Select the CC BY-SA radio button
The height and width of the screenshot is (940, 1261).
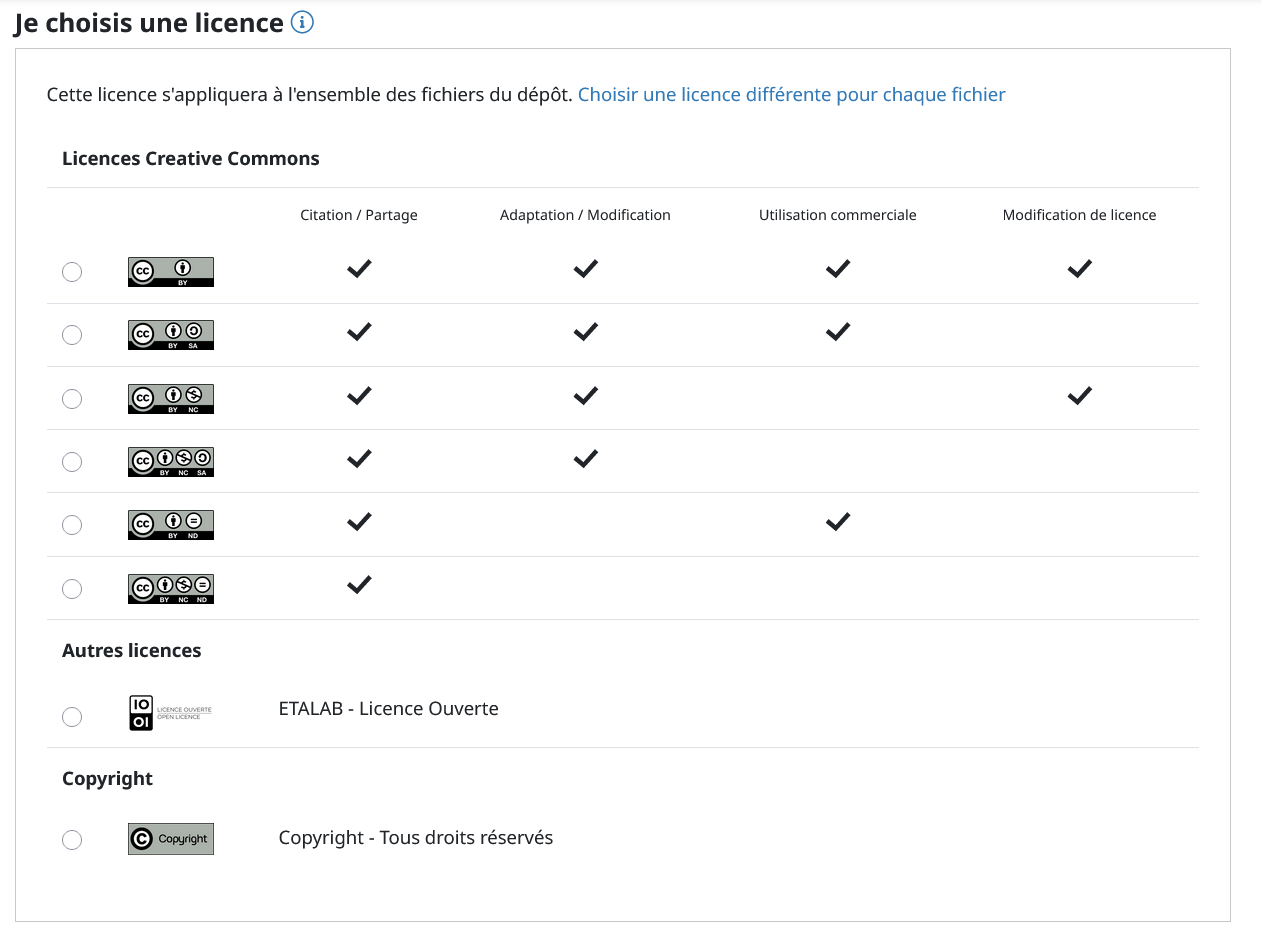click(72, 335)
